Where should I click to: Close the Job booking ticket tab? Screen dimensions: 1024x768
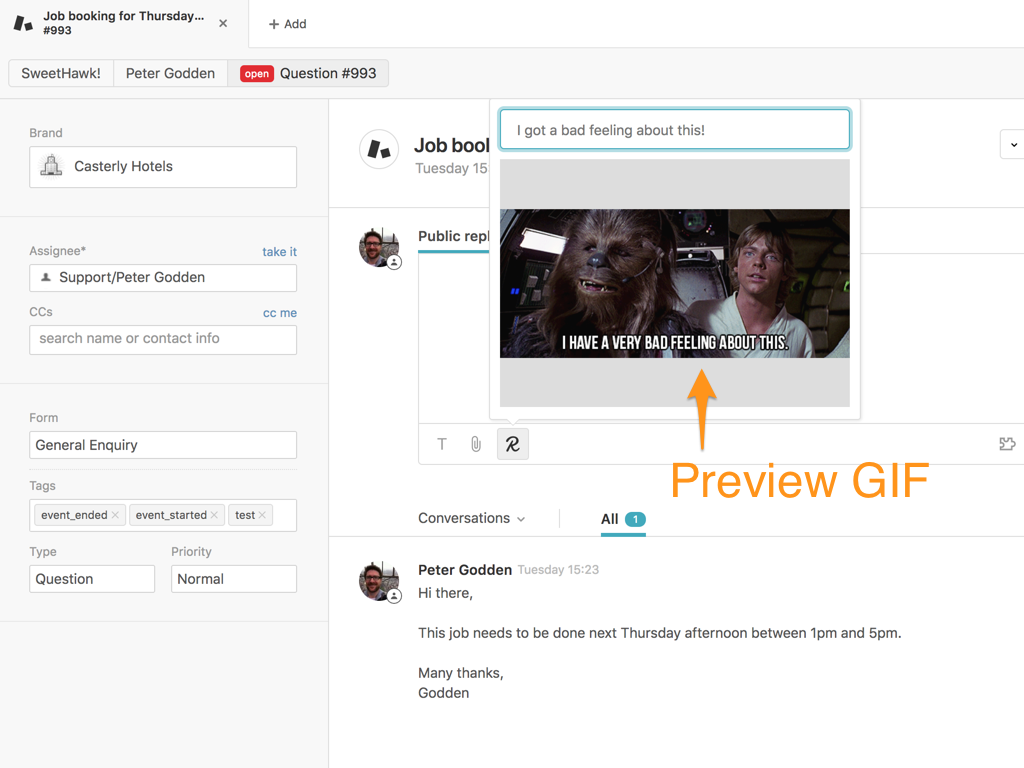pos(223,23)
